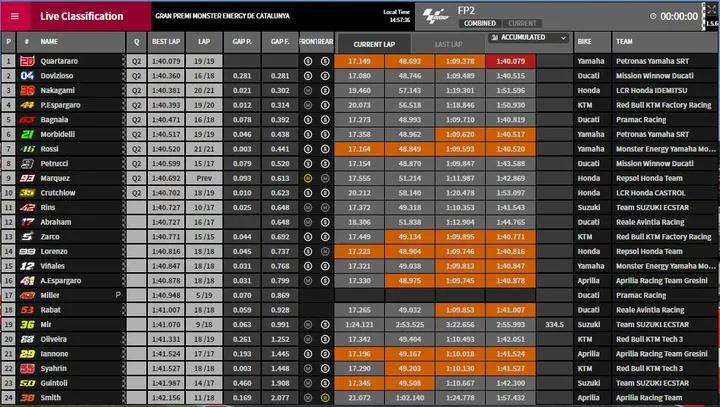Select the Oliveira row name
720x407 pixels.
(x=53, y=339)
